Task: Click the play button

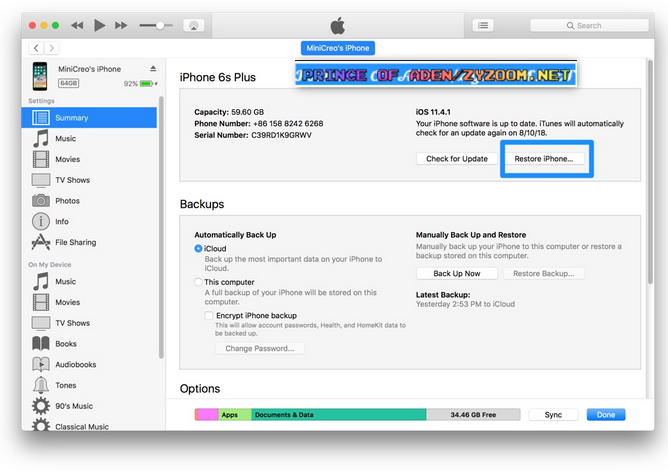Action: click(x=99, y=26)
